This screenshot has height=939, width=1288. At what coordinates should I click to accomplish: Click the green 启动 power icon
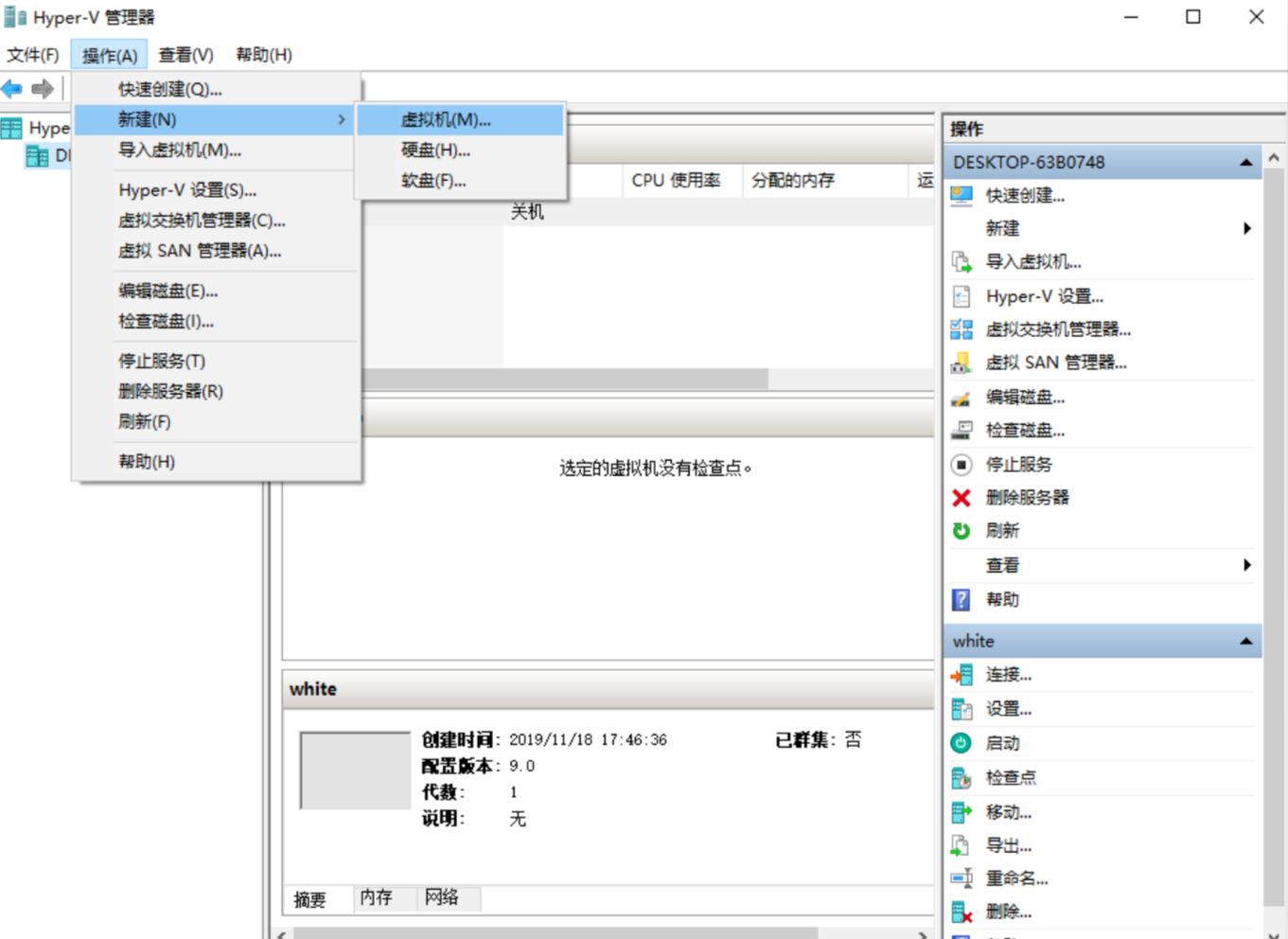click(962, 743)
